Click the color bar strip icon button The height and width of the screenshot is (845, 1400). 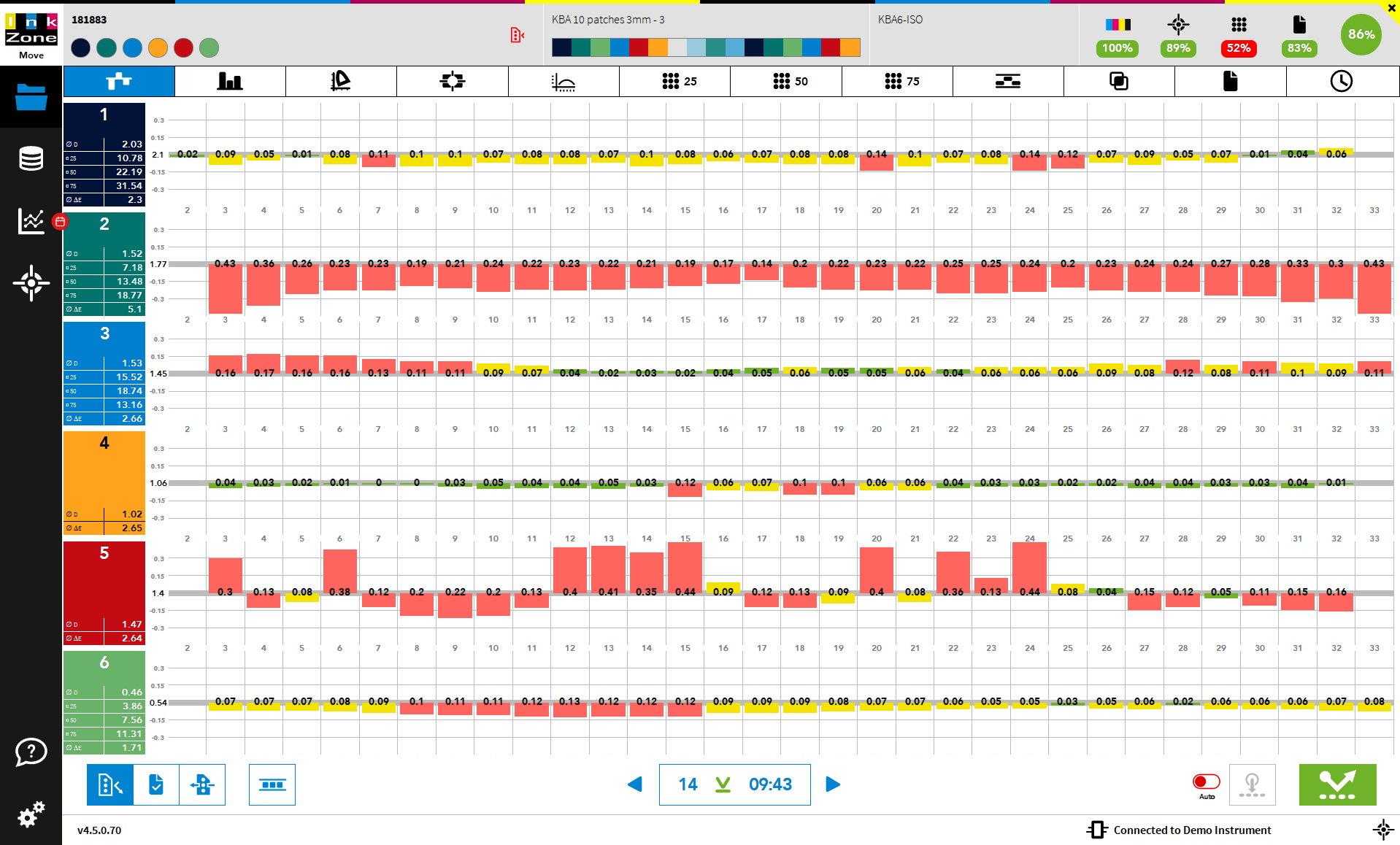pos(272,785)
